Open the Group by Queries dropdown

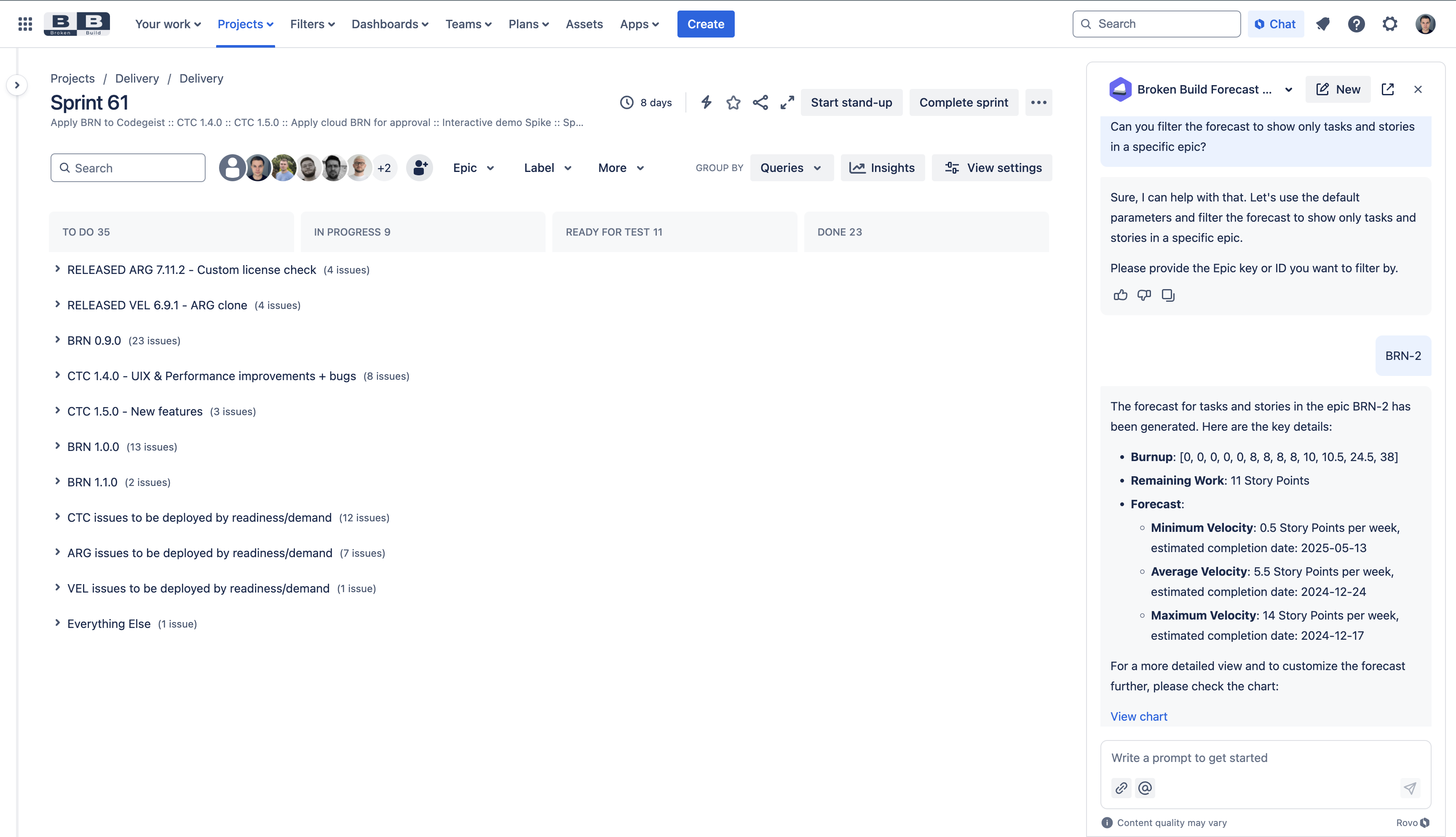pyautogui.click(x=791, y=168)
